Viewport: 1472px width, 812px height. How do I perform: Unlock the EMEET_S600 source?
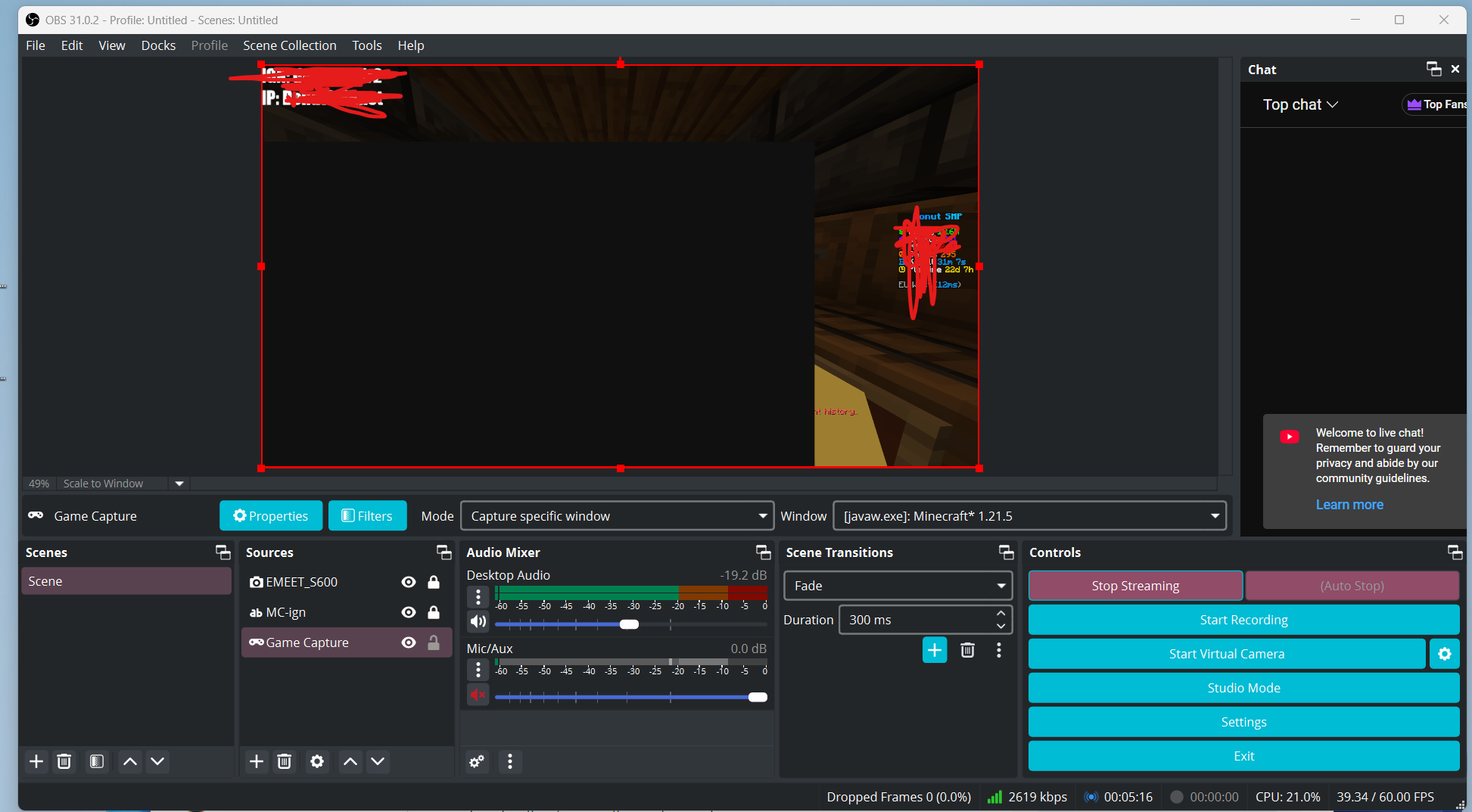[434, 582]
